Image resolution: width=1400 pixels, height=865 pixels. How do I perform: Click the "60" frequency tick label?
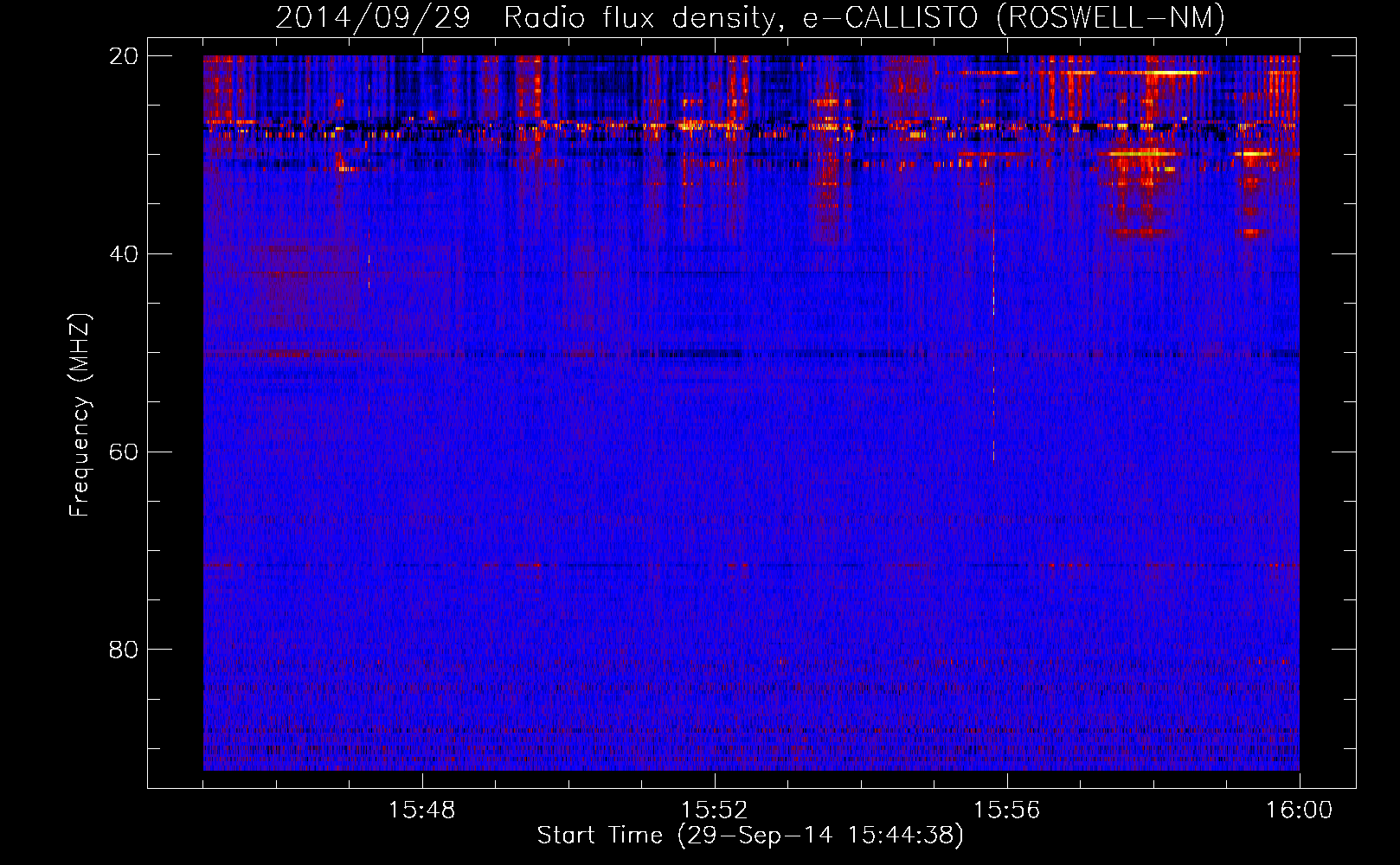[124, 452]
